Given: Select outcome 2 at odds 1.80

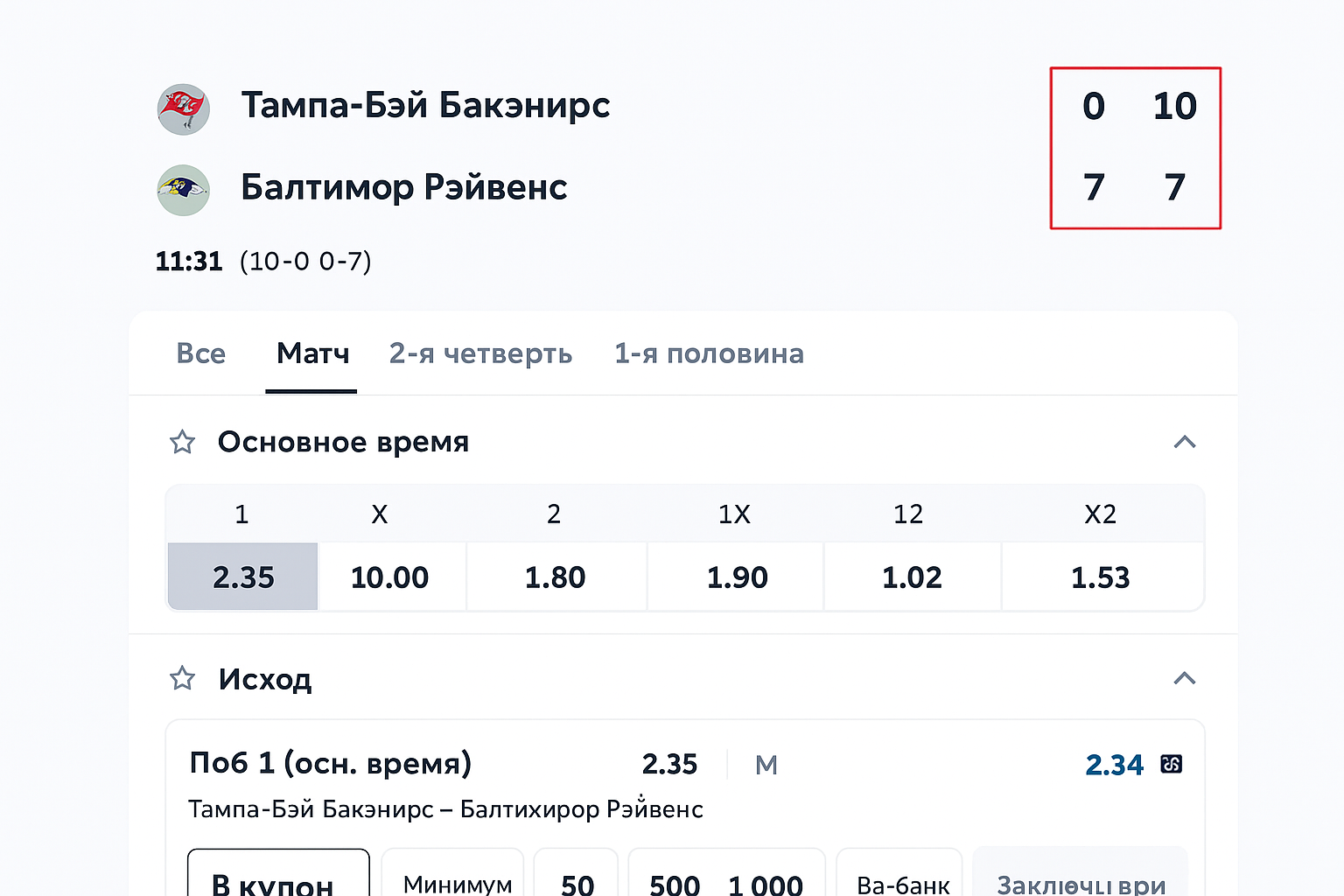Looking at the screenshot, I should click(555, 577).
